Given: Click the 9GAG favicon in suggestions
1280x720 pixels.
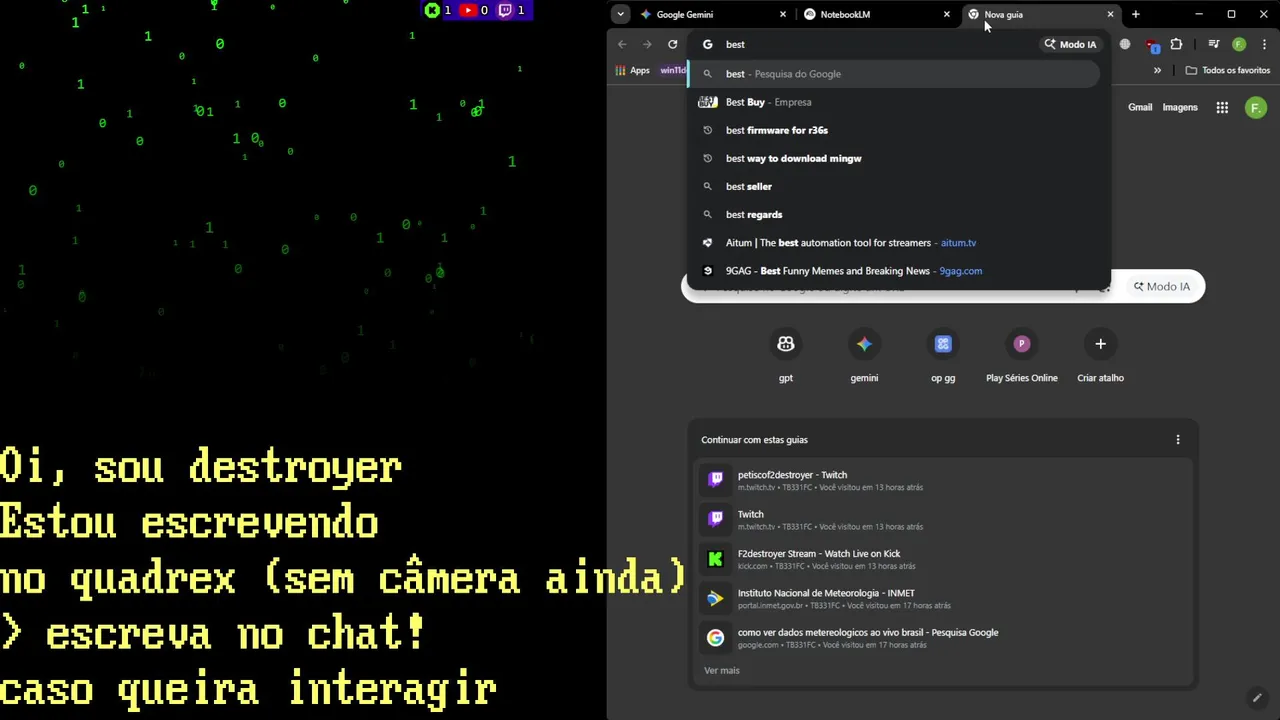Looking at the screenshot, I should (x=707, y=270).
